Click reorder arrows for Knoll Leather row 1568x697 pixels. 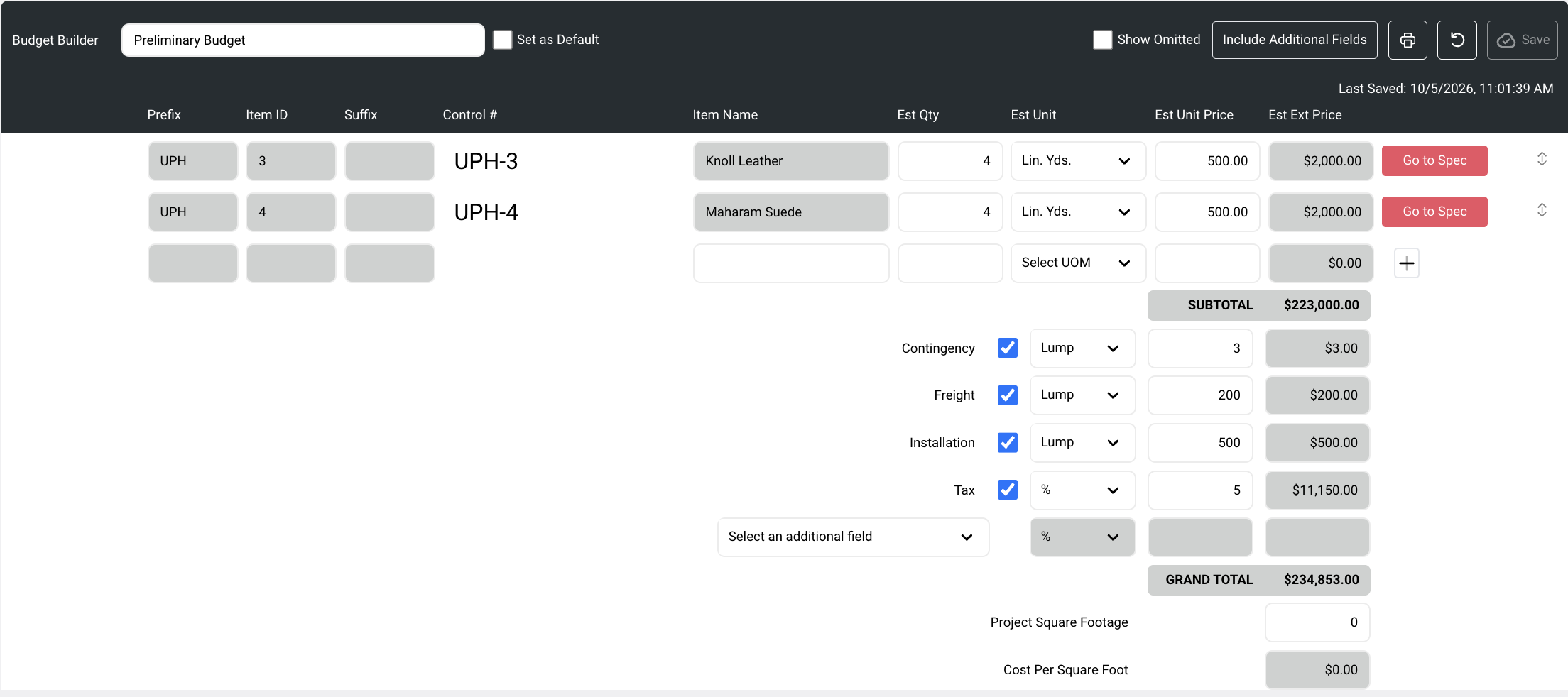coord(1542,159)
